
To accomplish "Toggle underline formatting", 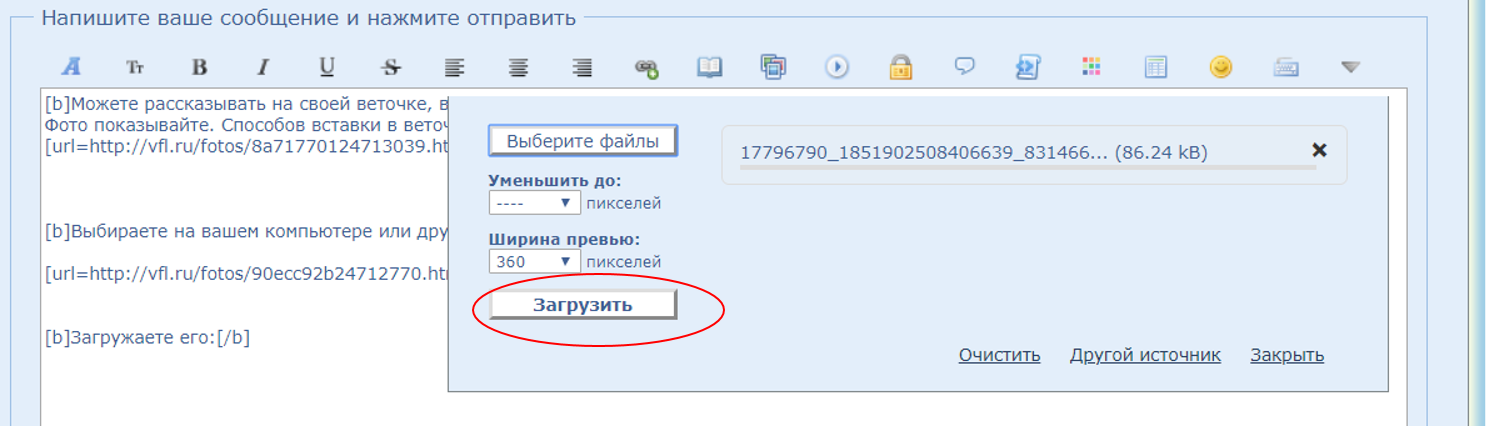I will 326,67.
